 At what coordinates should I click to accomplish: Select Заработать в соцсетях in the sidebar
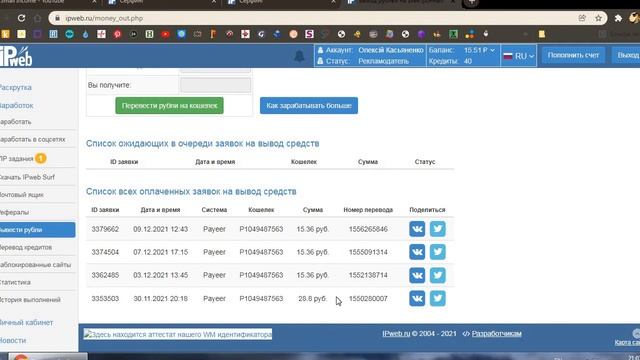click(x=33, y=139)
